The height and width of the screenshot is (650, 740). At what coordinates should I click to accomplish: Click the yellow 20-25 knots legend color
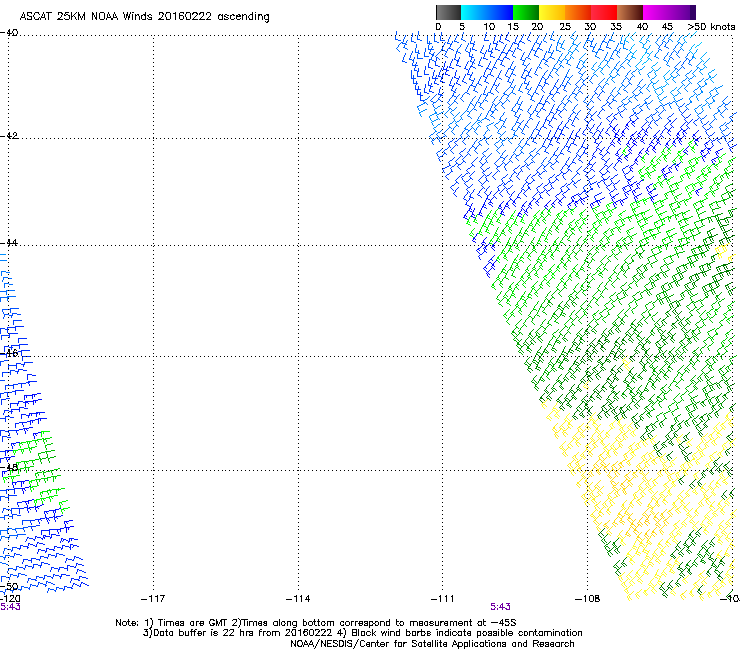[x=552, y=12]
